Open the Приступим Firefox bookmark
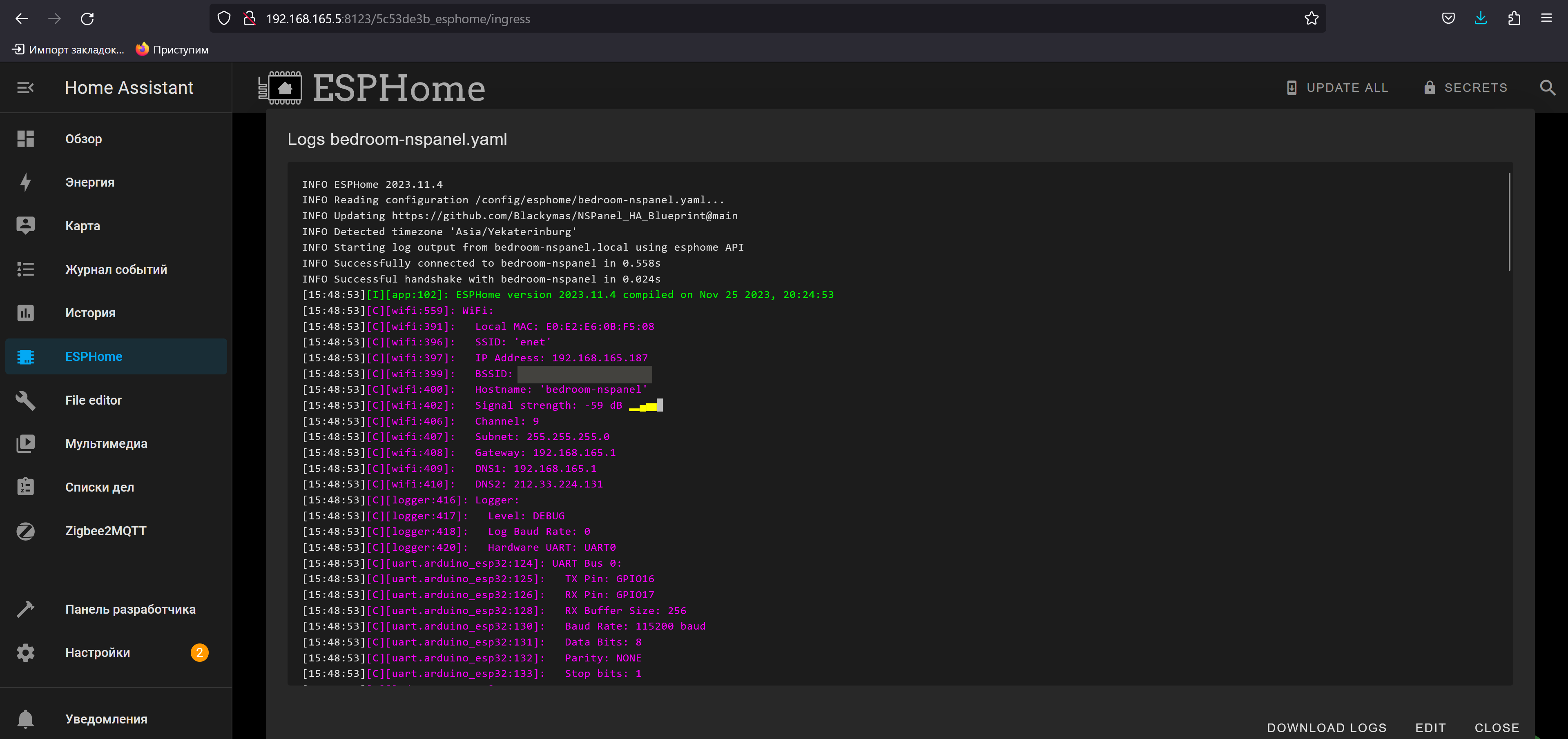This screenshot has width=1568, height=739. click(x=172, y=50)
